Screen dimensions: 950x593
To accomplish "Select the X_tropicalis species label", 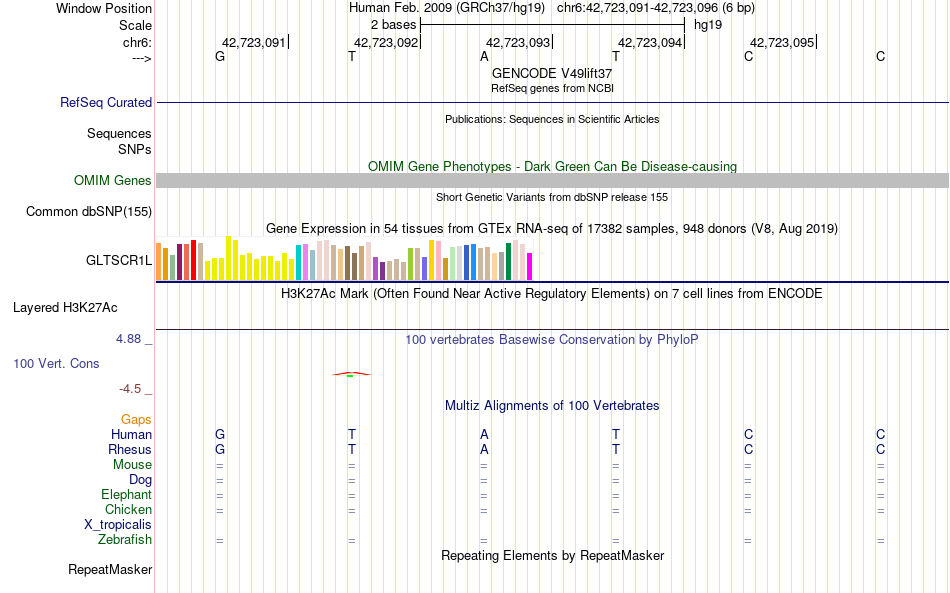I will point(118,525).
